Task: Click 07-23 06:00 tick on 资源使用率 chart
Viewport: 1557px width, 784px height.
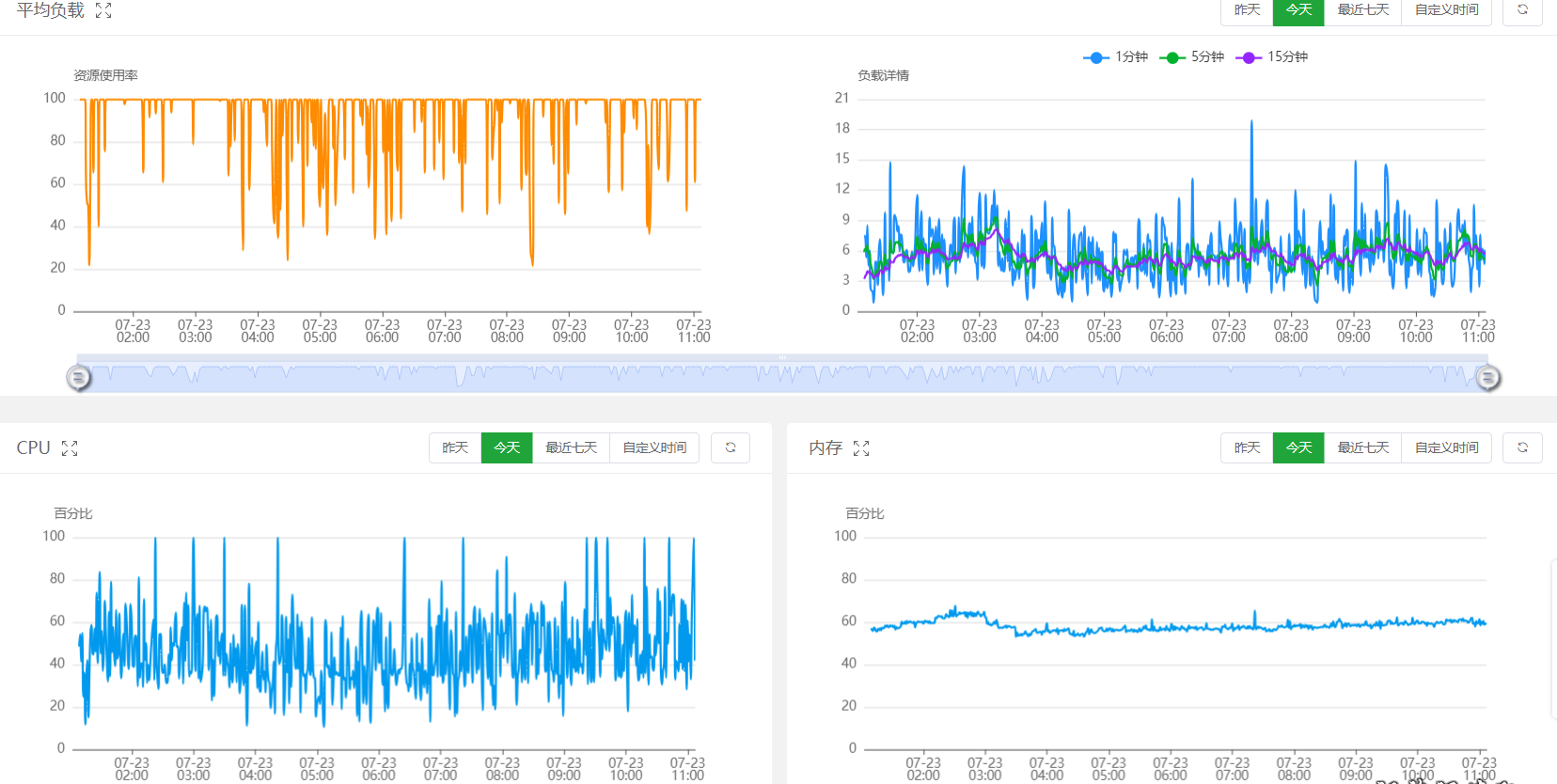Action: coord(382,331)
